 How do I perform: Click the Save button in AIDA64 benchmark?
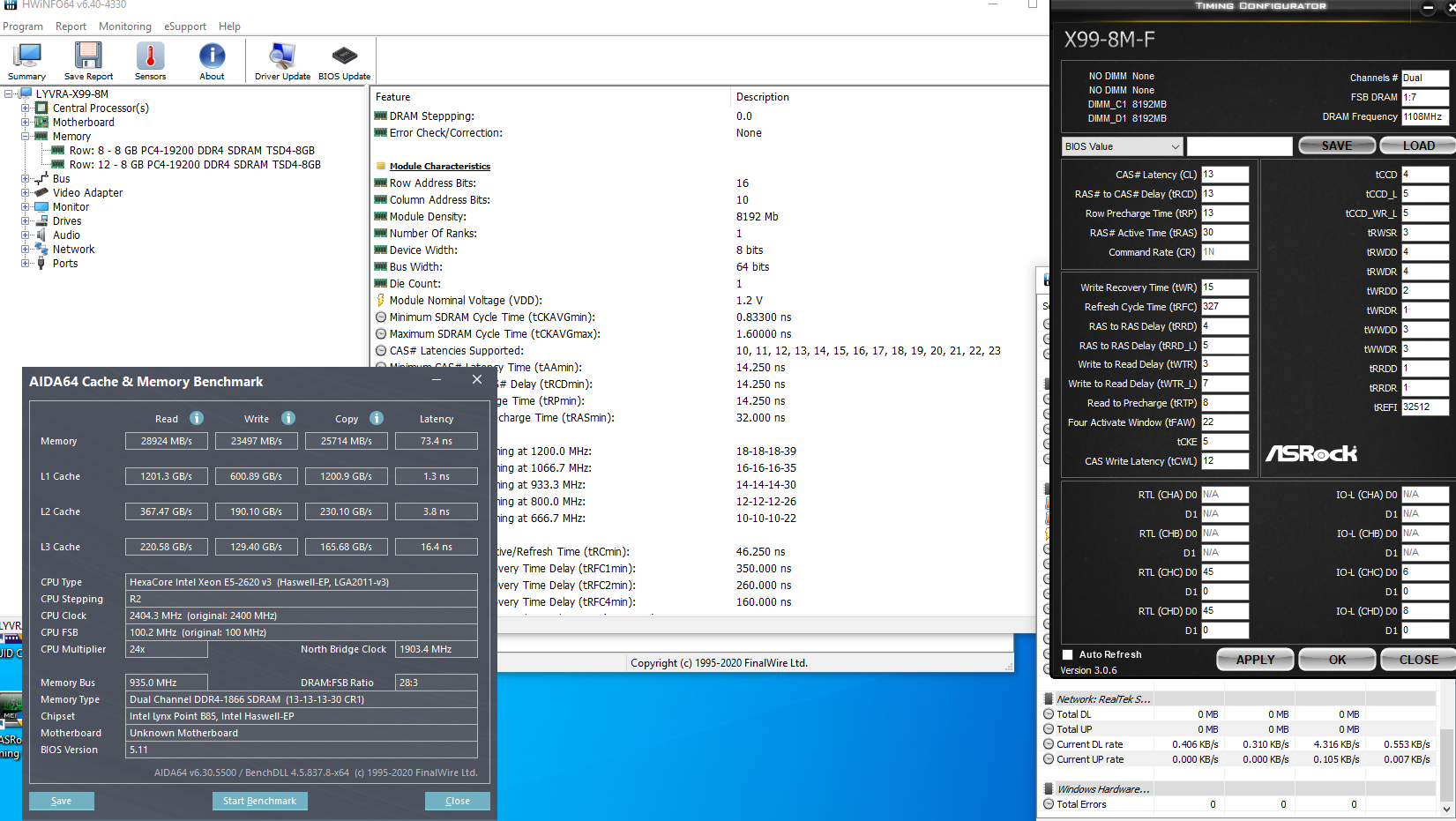click(x=62, y=801)
